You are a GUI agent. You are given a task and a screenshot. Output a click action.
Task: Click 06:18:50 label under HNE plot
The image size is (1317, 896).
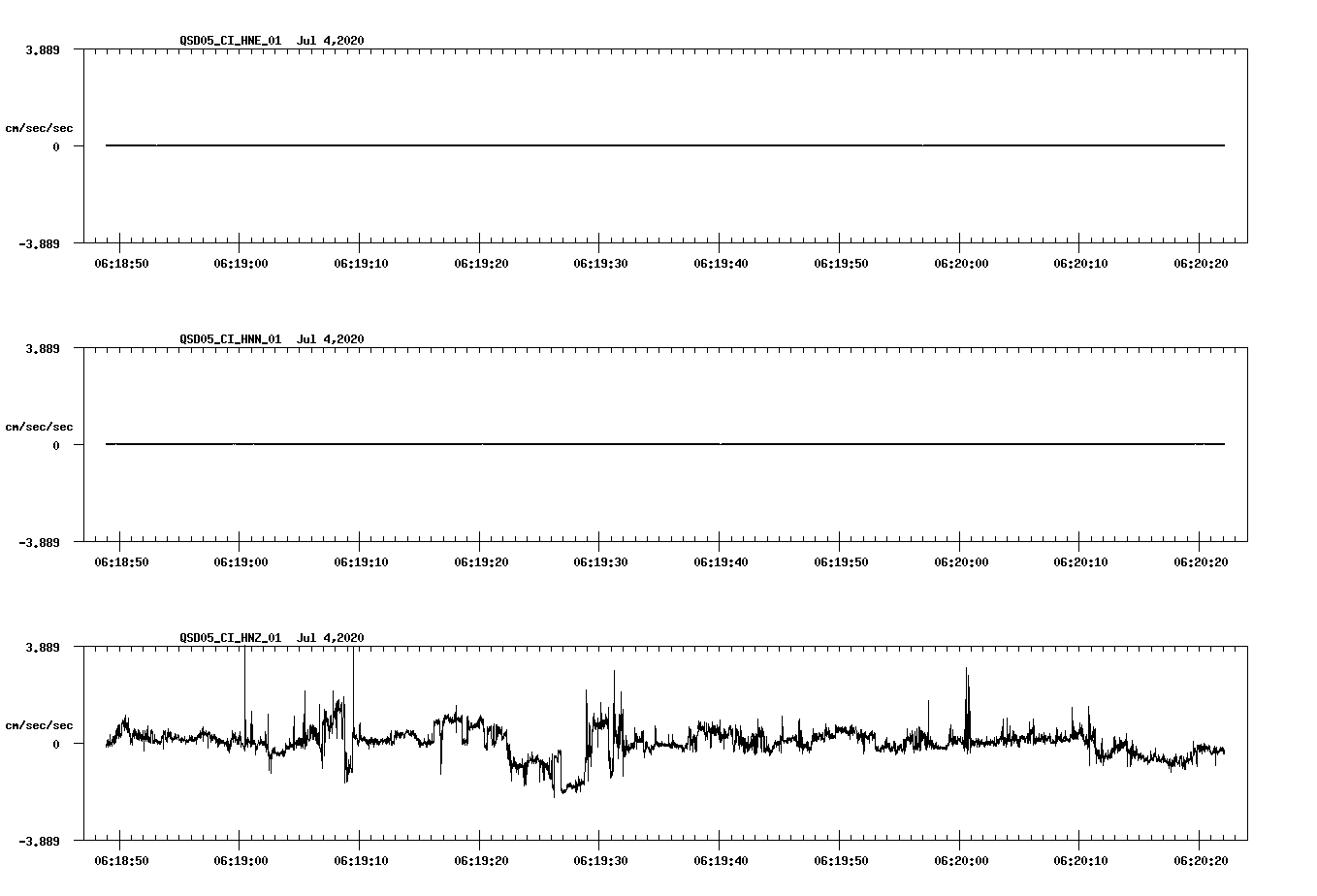click(121, 264)
